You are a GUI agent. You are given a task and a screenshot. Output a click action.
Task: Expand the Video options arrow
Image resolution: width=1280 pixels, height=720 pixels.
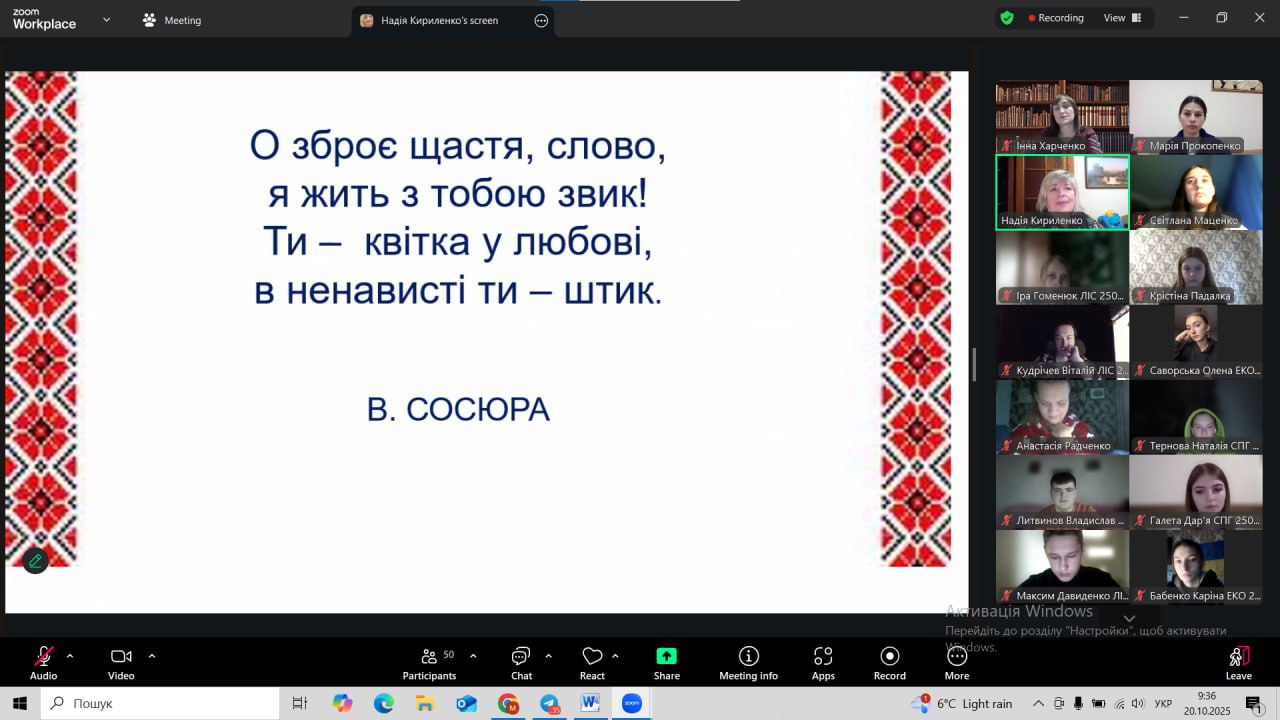(x=152, y=656)
